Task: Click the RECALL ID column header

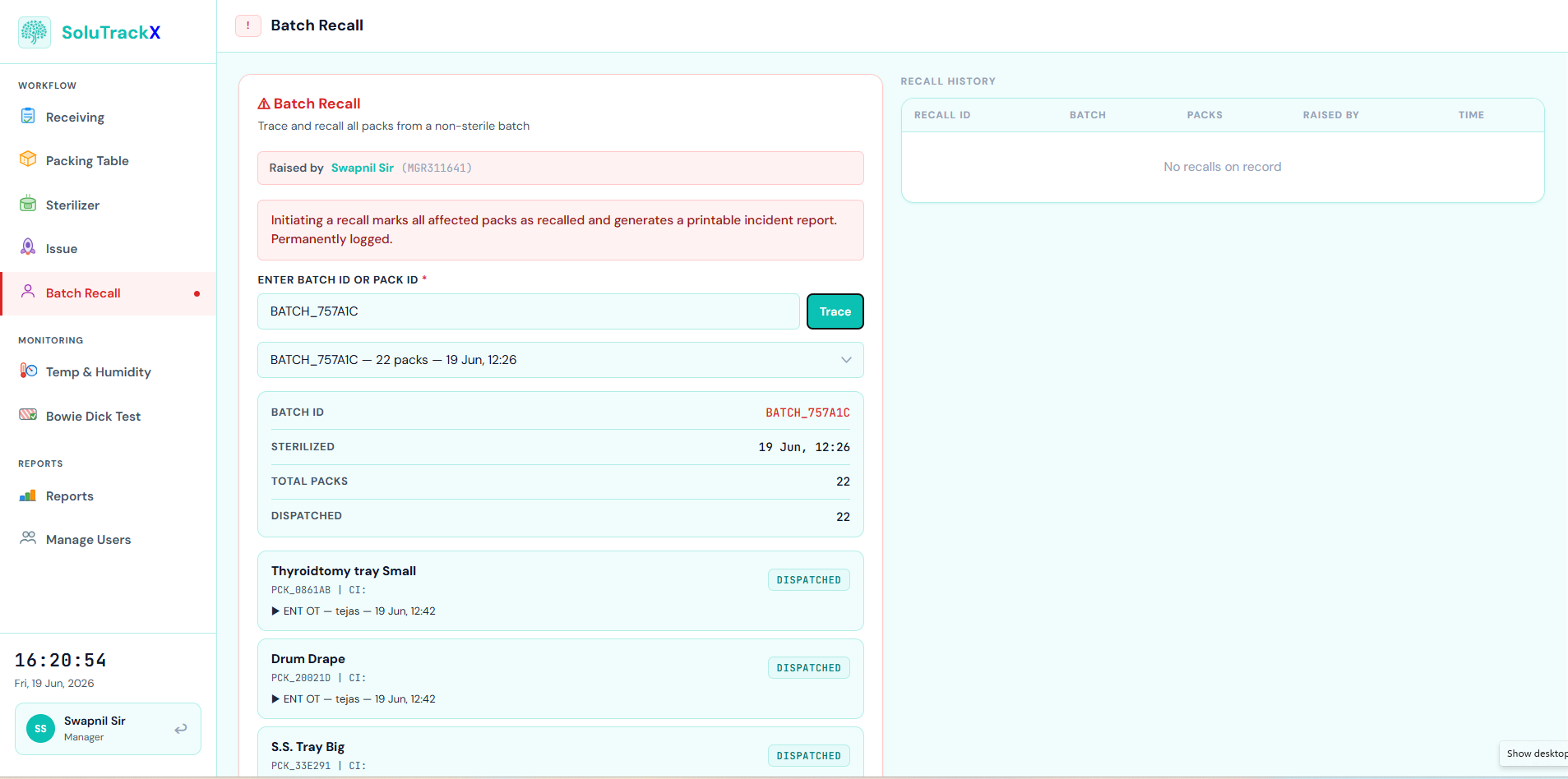Action: coord(942,115)
